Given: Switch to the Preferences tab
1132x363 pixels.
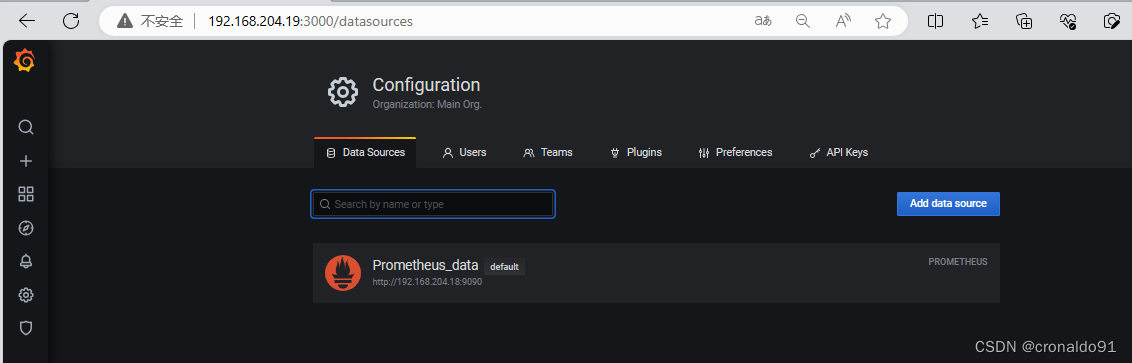Looking at the screenshot, I should pyautogui.click(x=735, y=152).
